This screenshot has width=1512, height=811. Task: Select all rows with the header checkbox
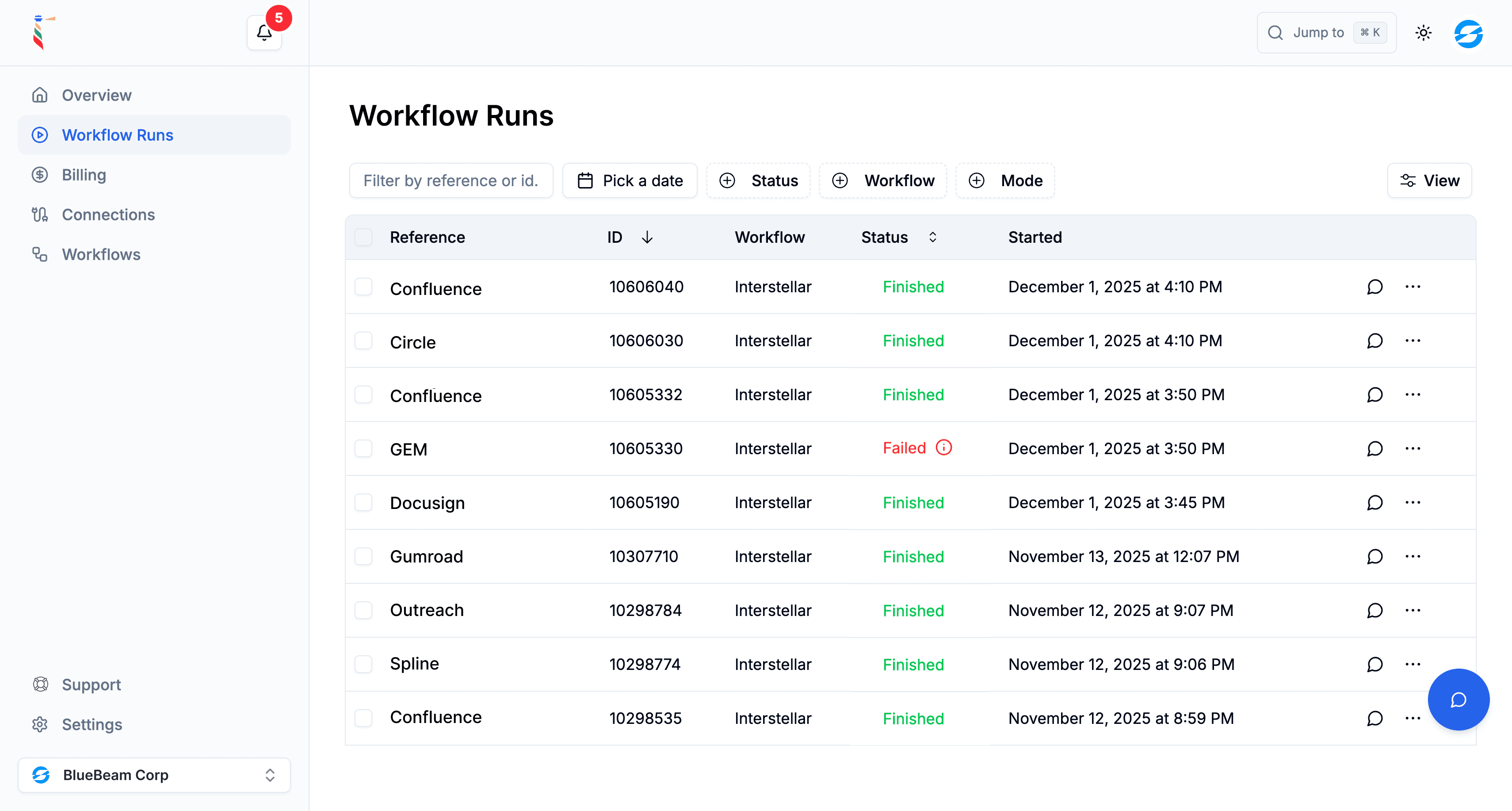(x=364, y=237)
